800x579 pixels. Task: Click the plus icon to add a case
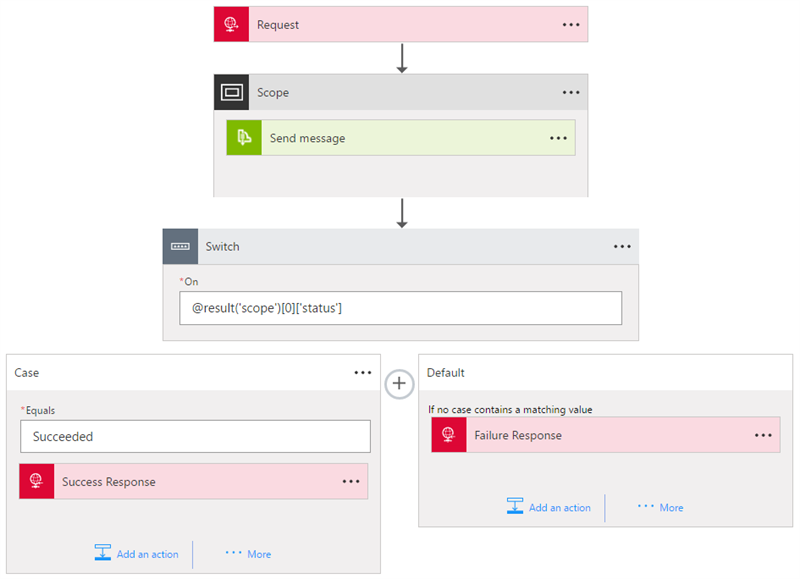point(399,383)
